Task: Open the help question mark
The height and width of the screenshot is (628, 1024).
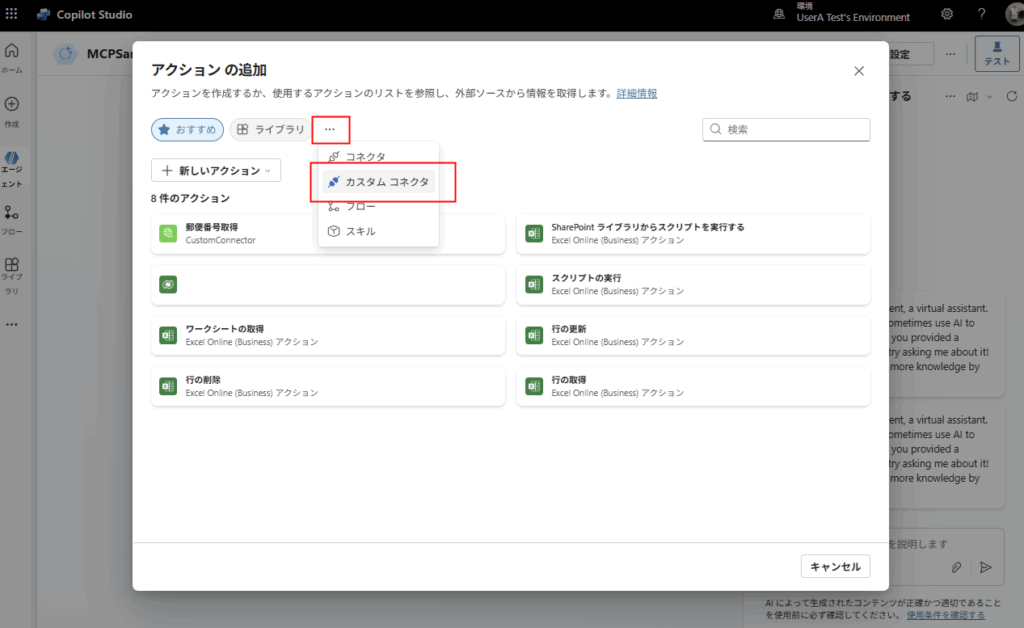Action: point(982,14)
